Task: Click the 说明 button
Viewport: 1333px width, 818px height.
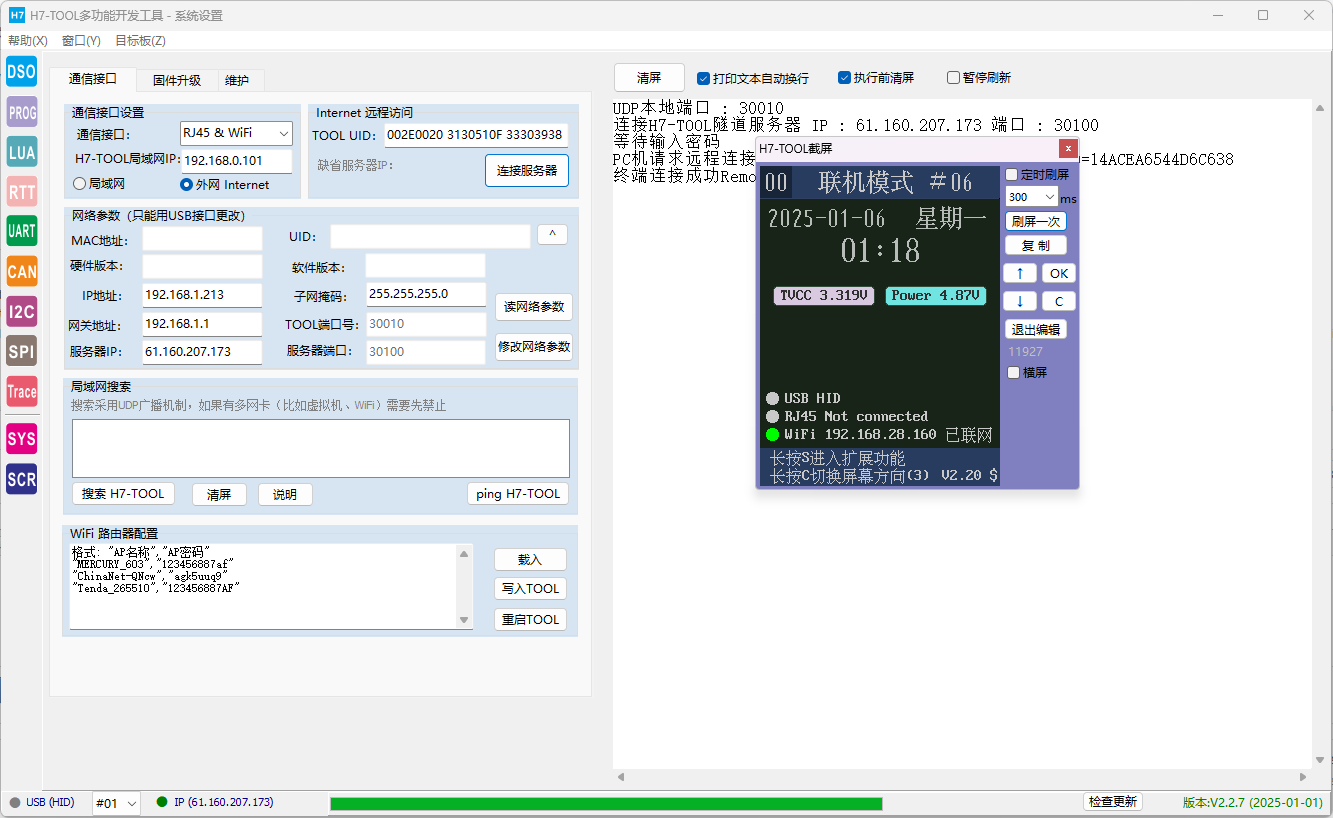Action: (285, 494)
